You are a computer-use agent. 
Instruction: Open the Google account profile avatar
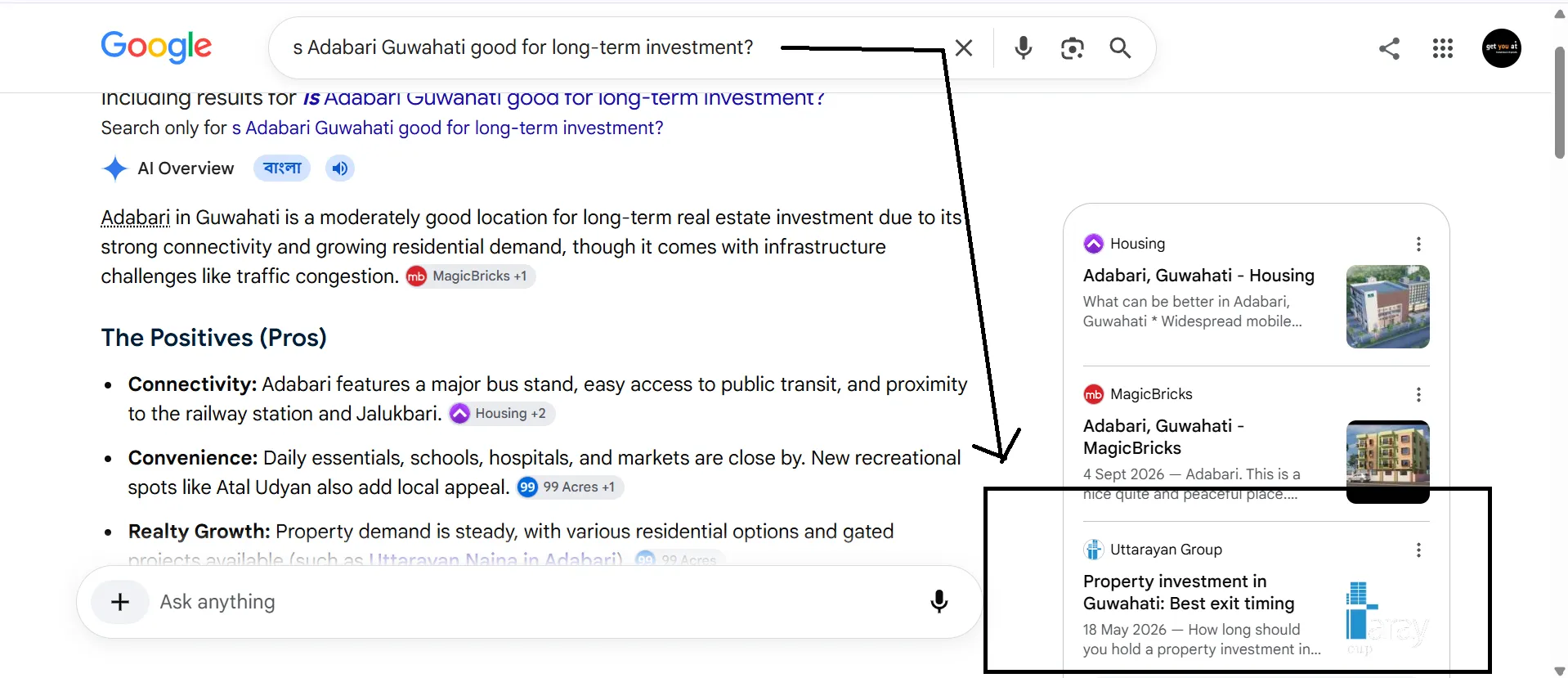[x=1502, y=48]
